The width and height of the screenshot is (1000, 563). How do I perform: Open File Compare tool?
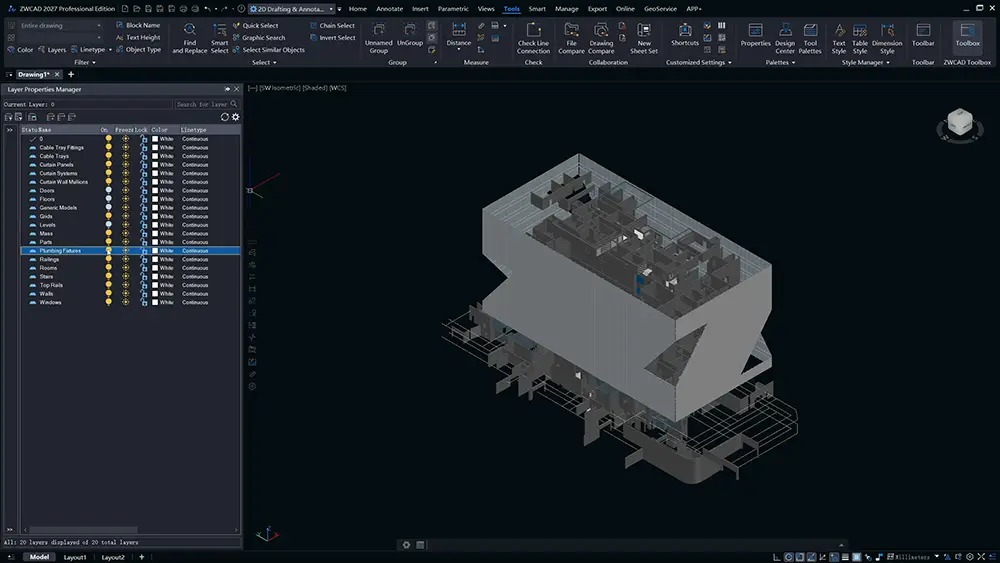point(571,38)
